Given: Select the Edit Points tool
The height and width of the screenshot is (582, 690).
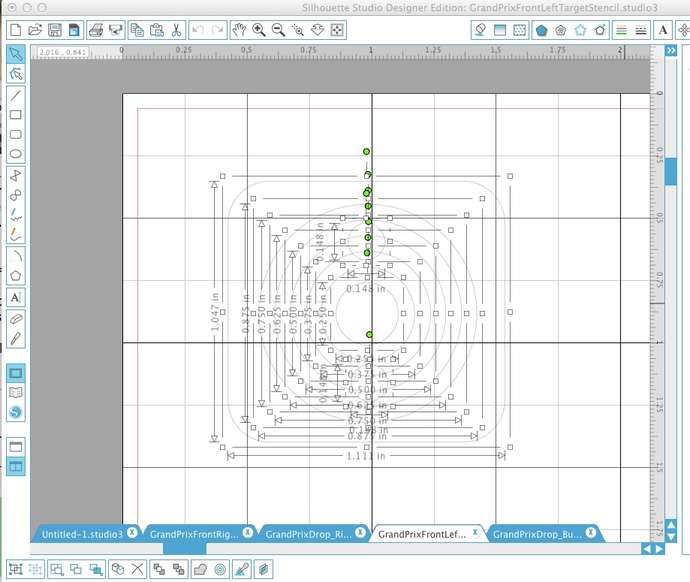Looking at the screenshot, I should [16, 74].
